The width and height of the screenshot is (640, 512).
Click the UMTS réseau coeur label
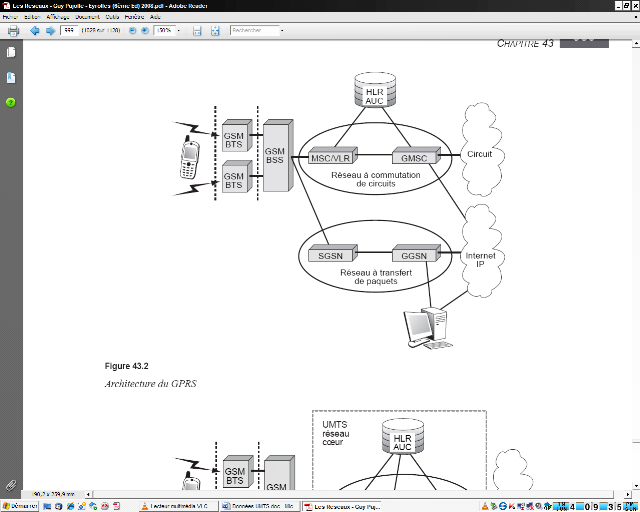coord(336,433)
